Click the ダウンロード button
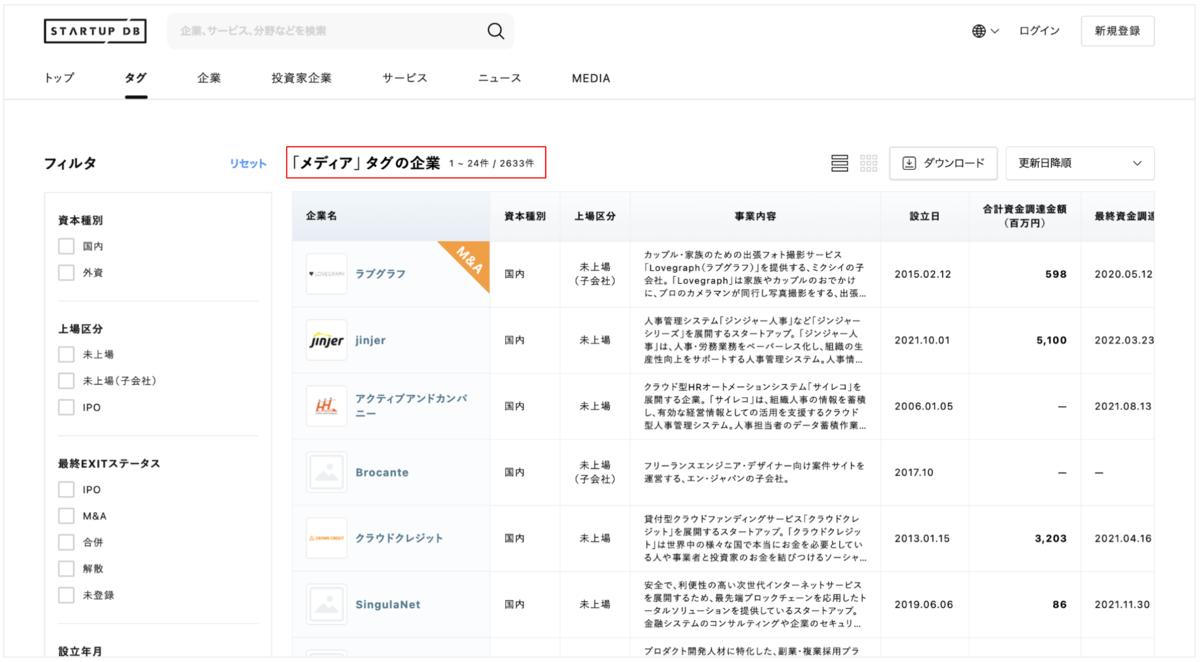This screenshot has height=662, width=1200. 943,163
